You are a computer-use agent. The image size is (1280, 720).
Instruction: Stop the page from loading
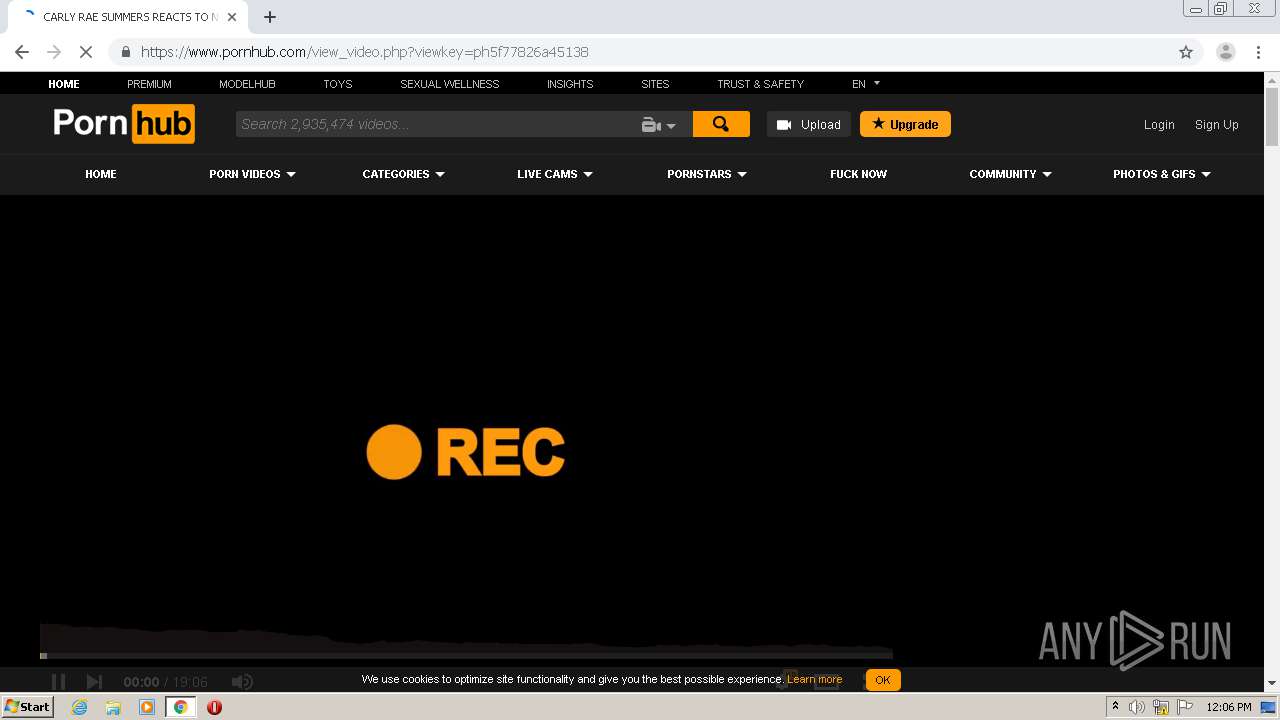[x=86, y=52]
